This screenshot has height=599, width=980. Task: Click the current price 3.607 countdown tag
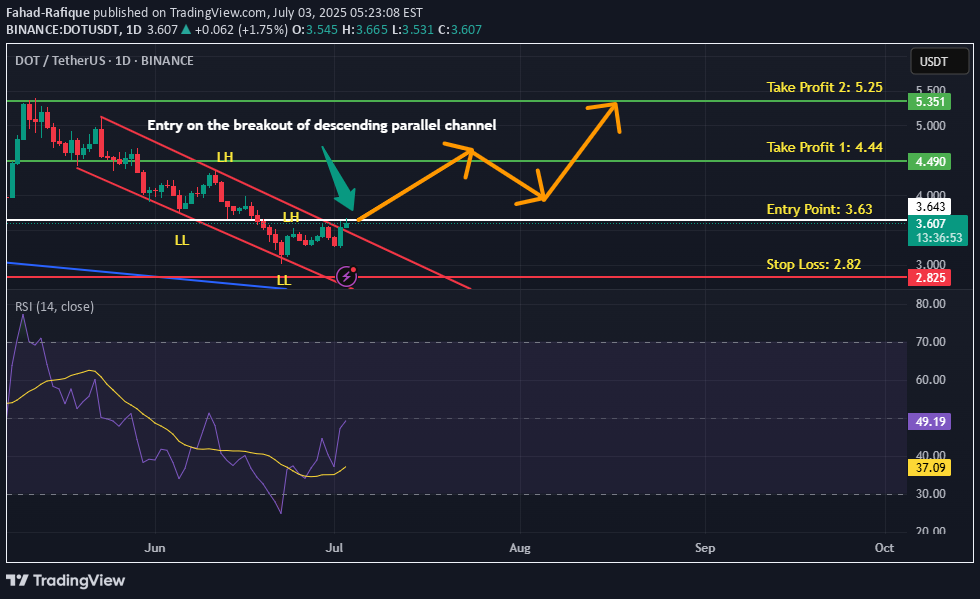938,230
